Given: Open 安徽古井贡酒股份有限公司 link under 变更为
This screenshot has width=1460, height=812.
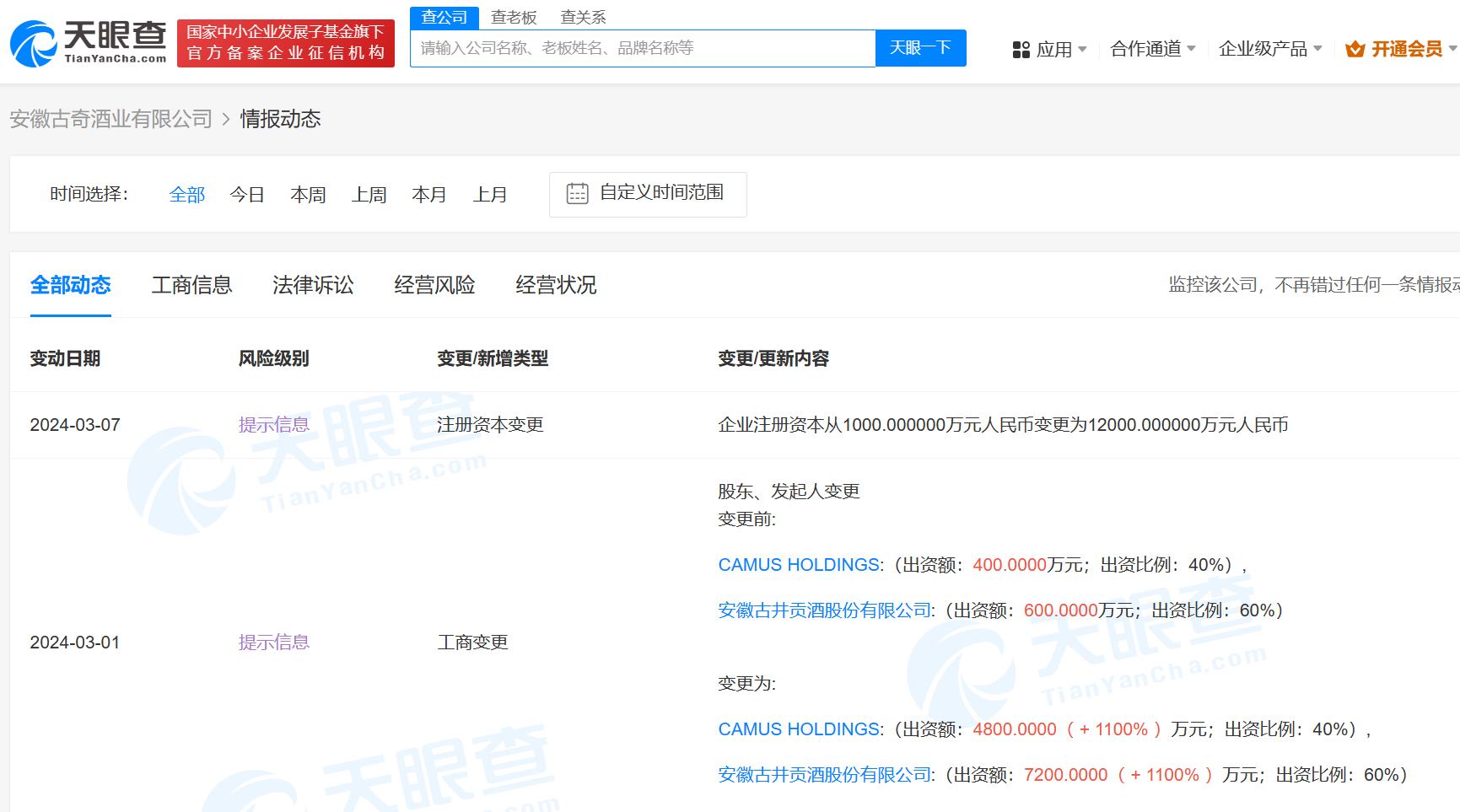Looking at the screenshot, I should 825,775.
